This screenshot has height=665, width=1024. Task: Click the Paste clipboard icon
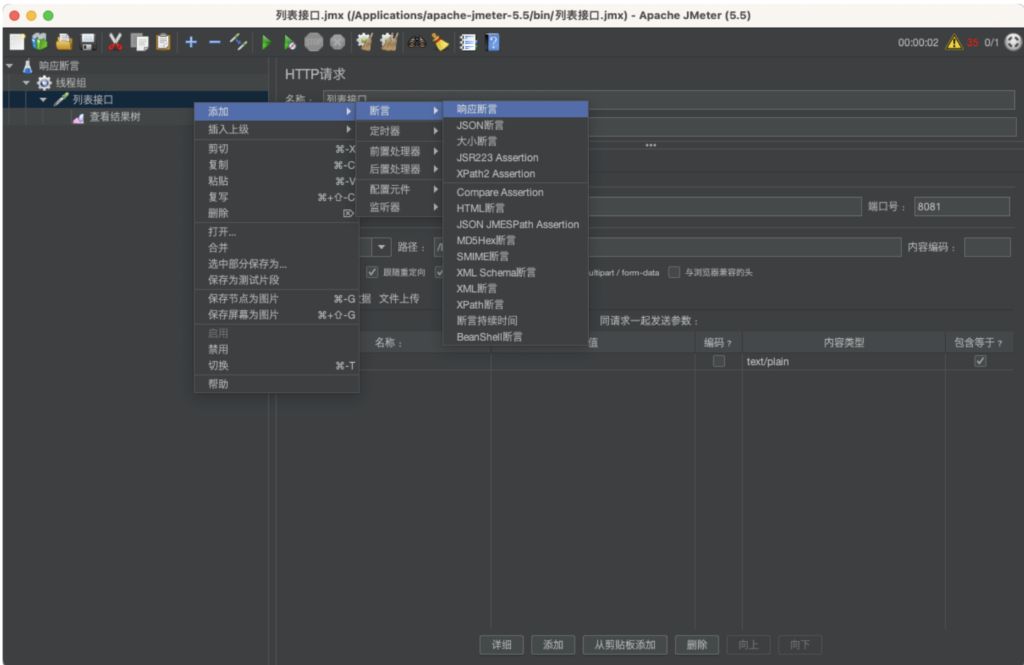163,42
